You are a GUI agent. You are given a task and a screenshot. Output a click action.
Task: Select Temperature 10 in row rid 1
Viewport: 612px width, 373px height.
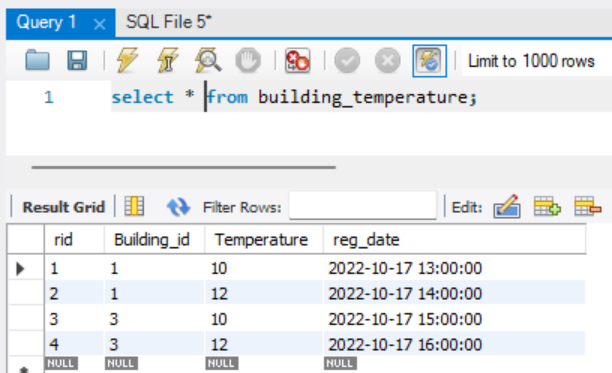[264, 268]
